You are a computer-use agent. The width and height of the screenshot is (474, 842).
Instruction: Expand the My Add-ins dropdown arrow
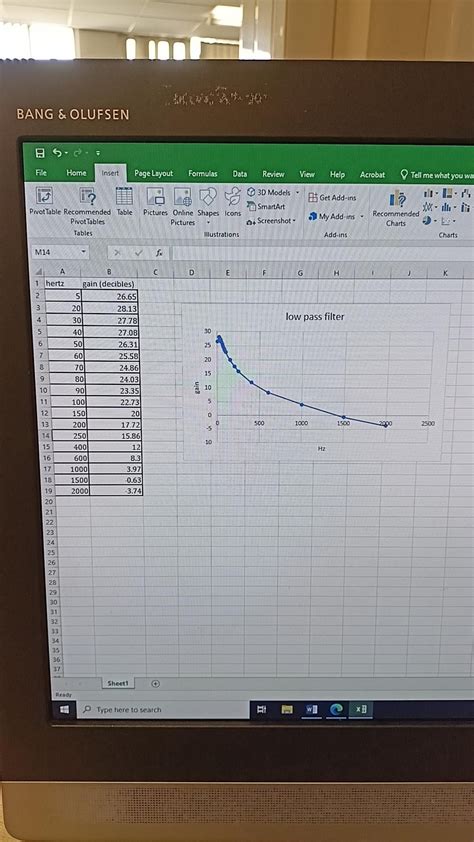362,216
